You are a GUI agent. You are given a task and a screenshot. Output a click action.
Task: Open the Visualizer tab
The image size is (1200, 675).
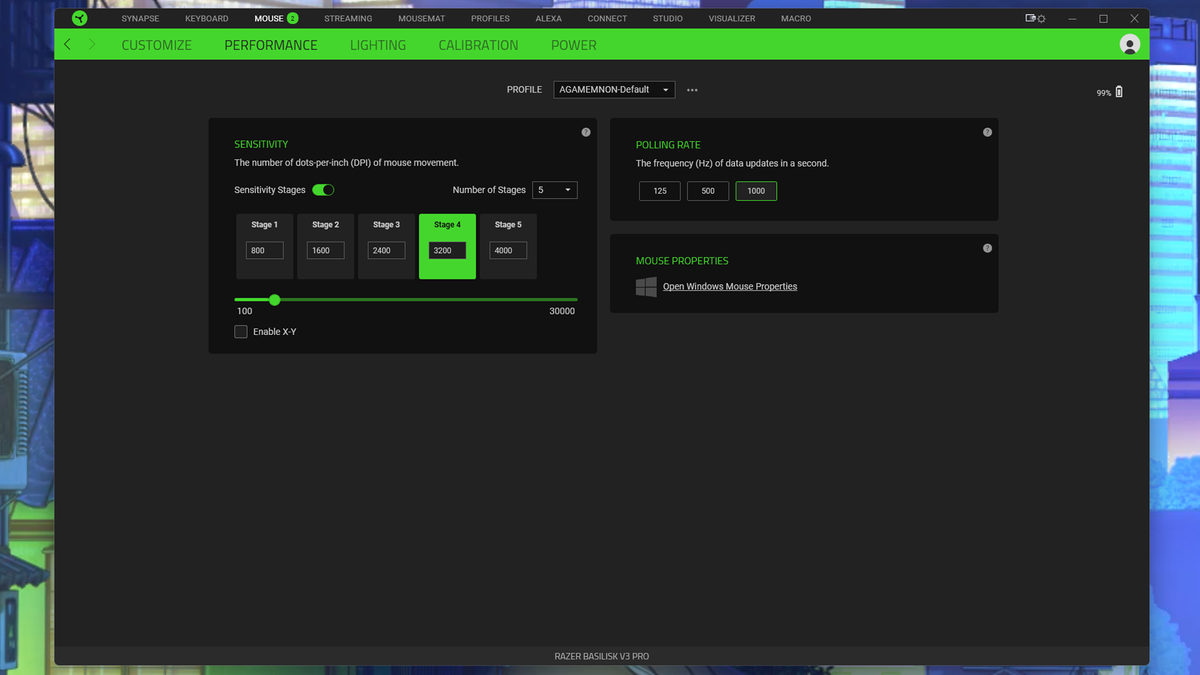pyautogui.click(x=732, y=18)
